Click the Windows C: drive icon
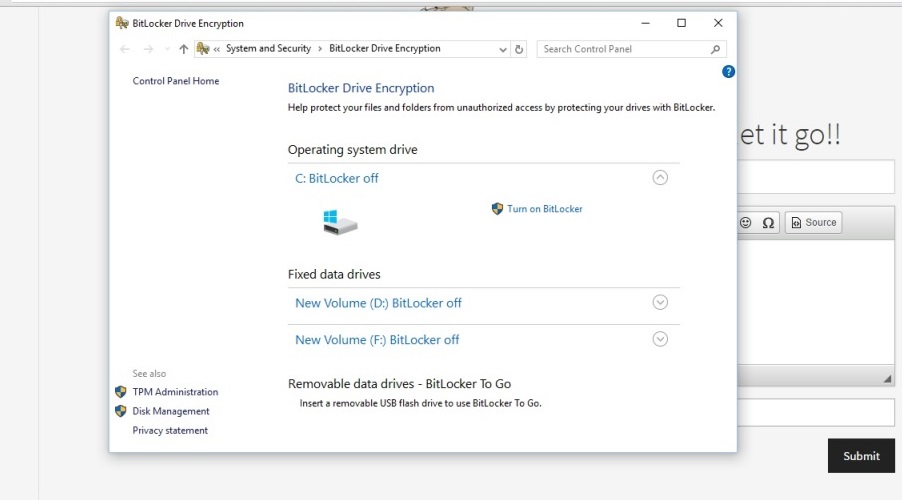Image resolution: width=902 pixels, height=500 pixels. coord(339,222)
